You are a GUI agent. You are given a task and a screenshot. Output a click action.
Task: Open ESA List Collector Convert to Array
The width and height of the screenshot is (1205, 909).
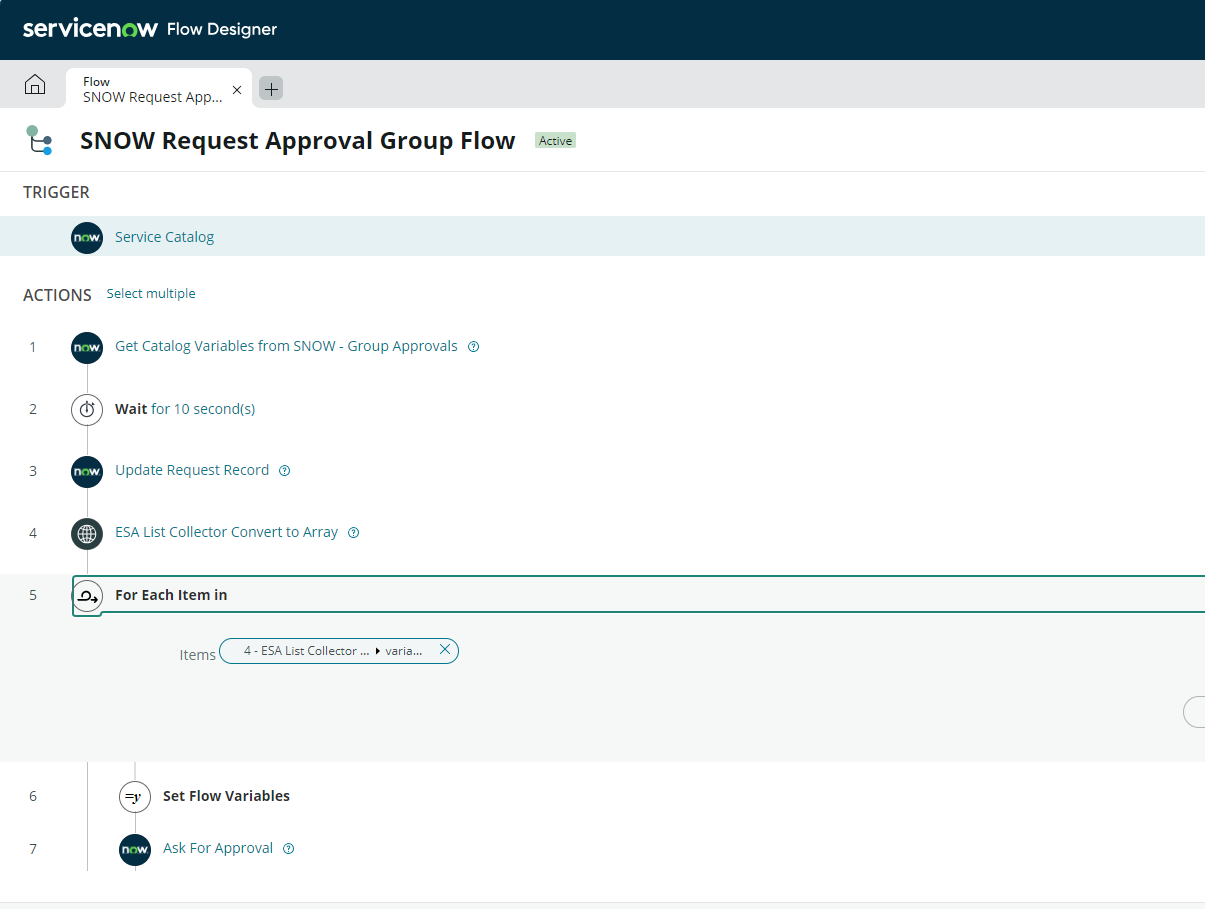click(x=226, y=532)
